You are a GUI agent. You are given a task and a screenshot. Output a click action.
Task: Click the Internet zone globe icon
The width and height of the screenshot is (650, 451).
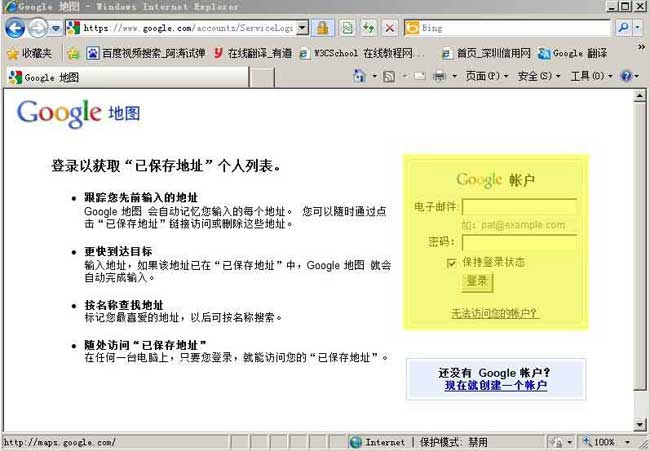pos(356,442)
